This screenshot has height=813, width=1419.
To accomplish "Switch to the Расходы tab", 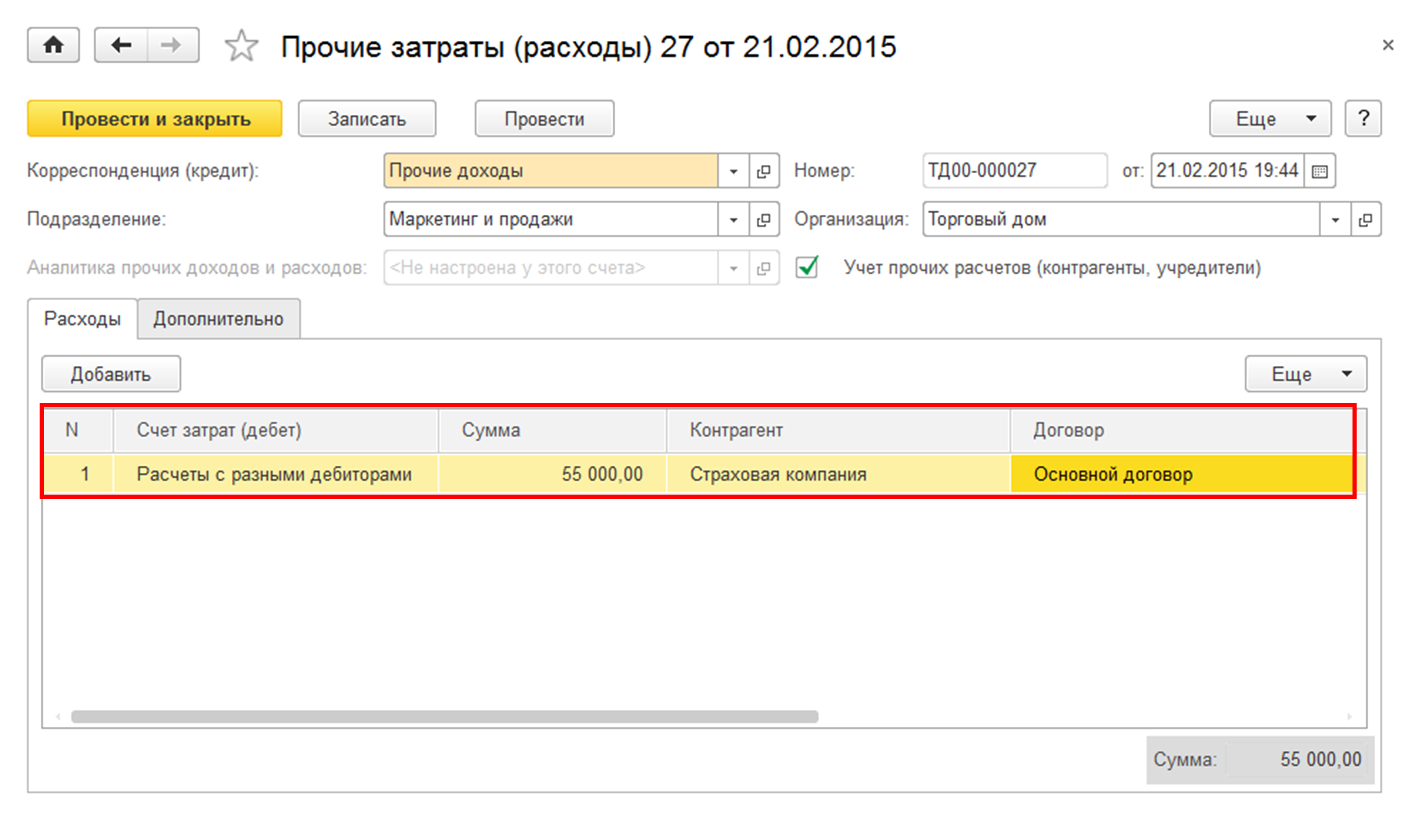I will pos(83,319).
